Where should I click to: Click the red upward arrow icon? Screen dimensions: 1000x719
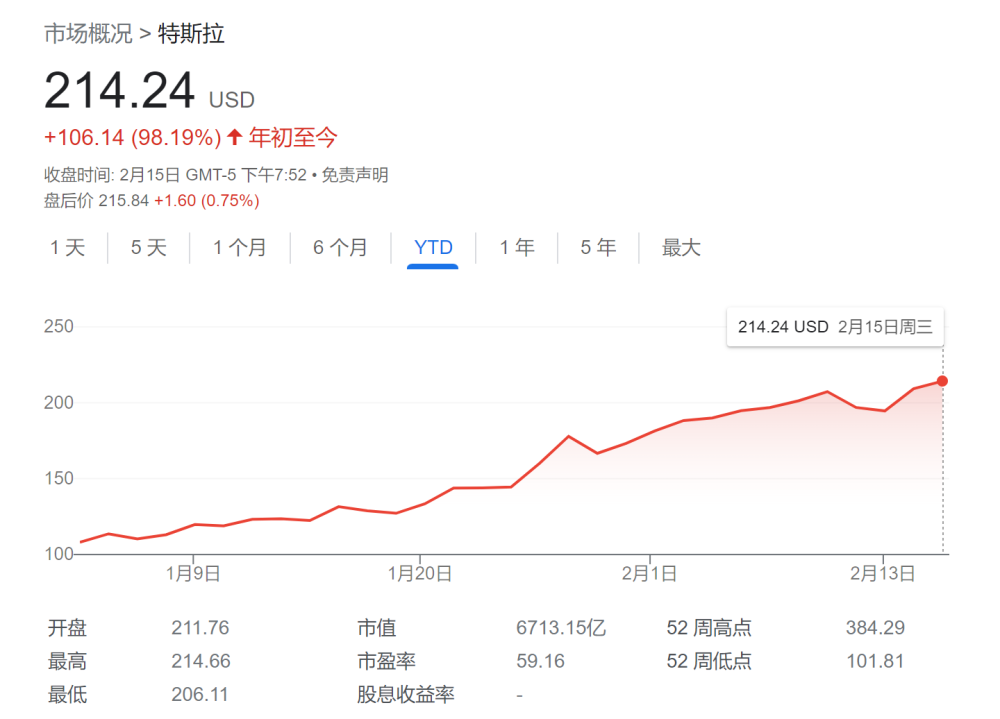[x=234, y=137]
